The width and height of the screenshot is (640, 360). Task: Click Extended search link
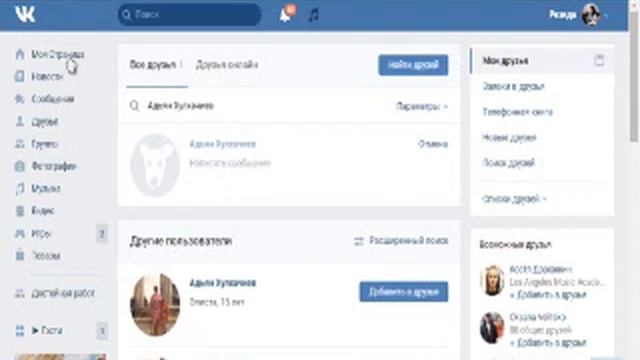pos(409,241)
